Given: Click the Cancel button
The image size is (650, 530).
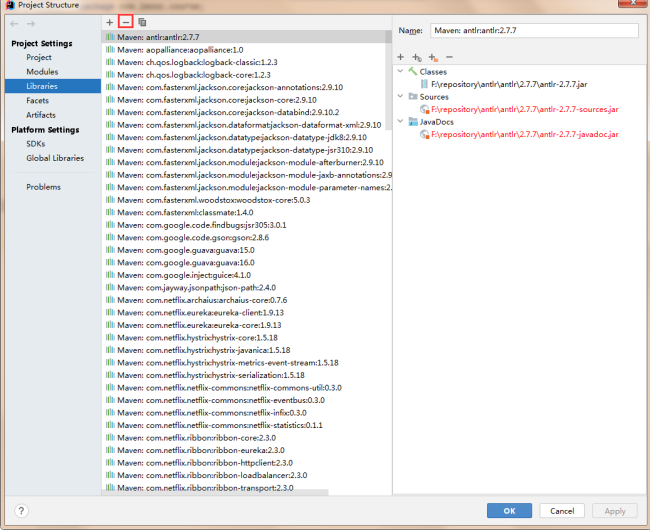Looking at the screenshot, I should click(562, 511).
